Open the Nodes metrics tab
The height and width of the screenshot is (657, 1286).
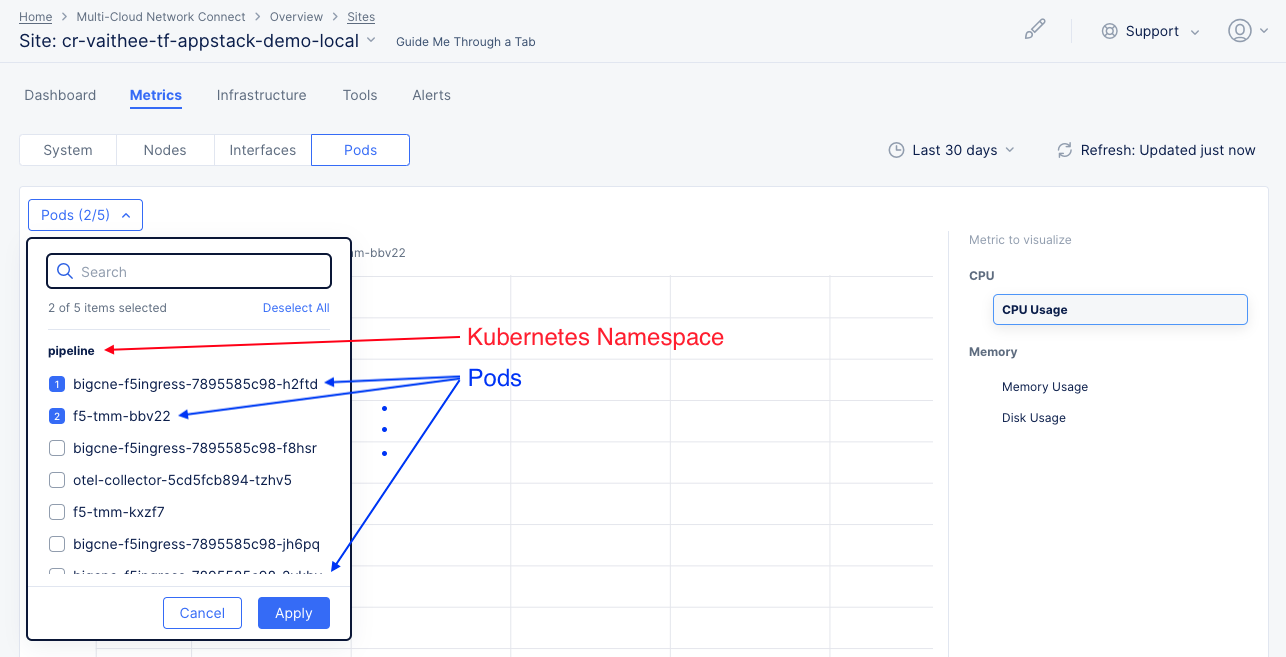[164, 150]
